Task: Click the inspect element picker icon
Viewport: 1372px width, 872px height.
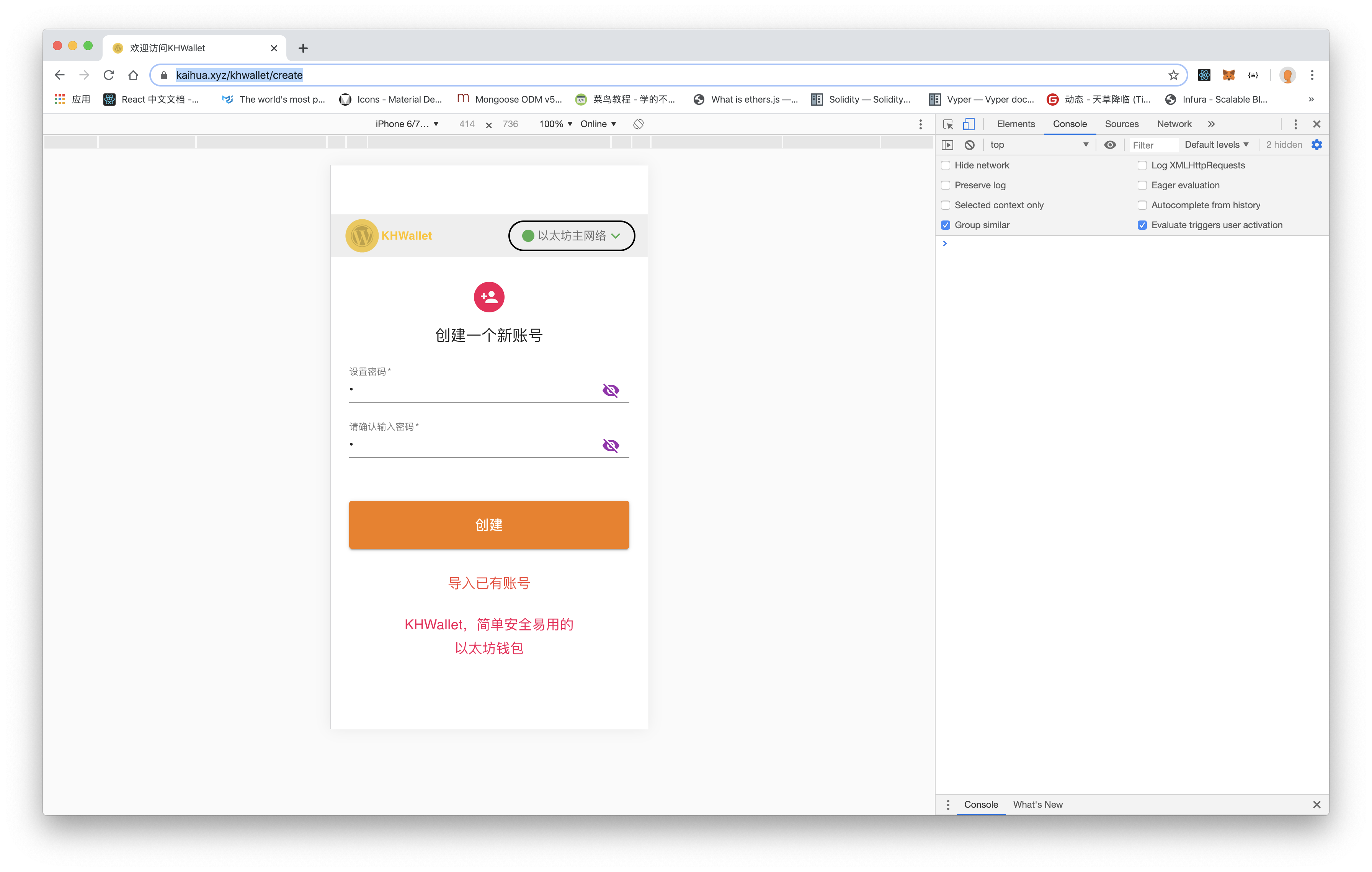Action: (947, 124)
